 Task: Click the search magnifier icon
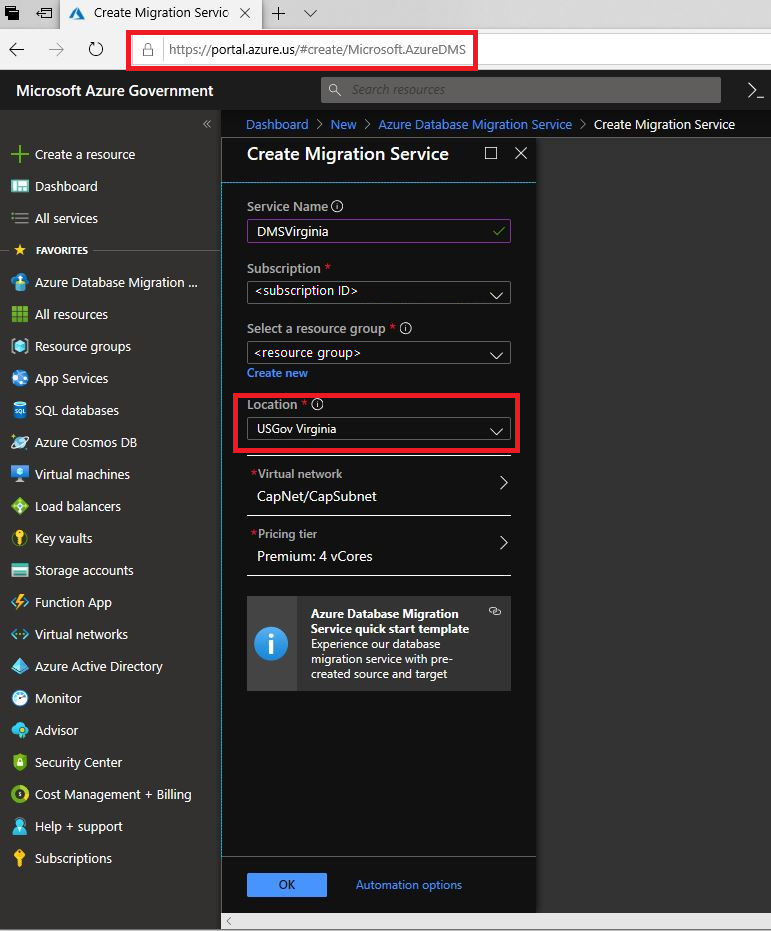335,90
